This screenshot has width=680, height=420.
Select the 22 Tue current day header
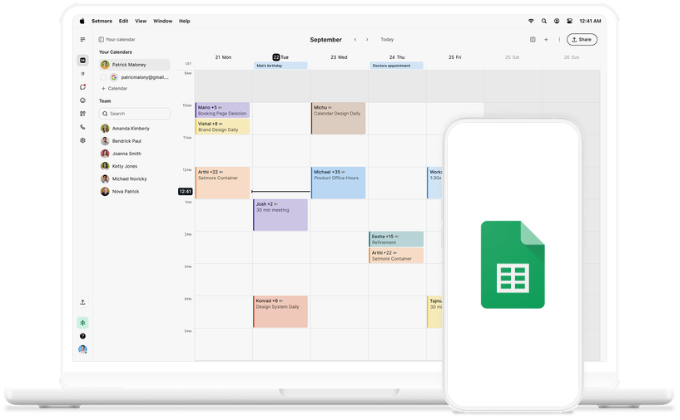pyautogui.click(x=281, y=57)
